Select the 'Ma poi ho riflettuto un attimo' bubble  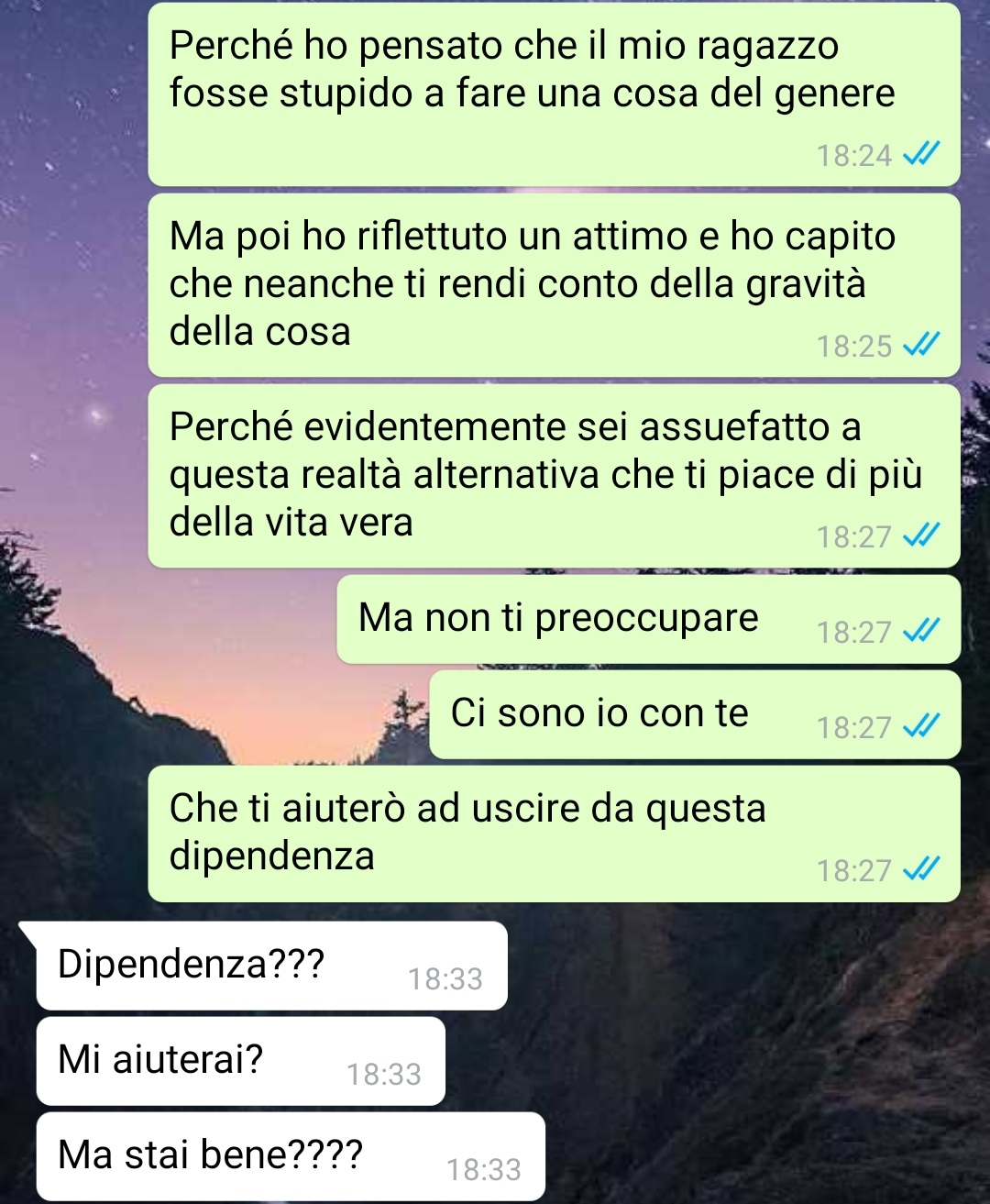click(554, 285)
